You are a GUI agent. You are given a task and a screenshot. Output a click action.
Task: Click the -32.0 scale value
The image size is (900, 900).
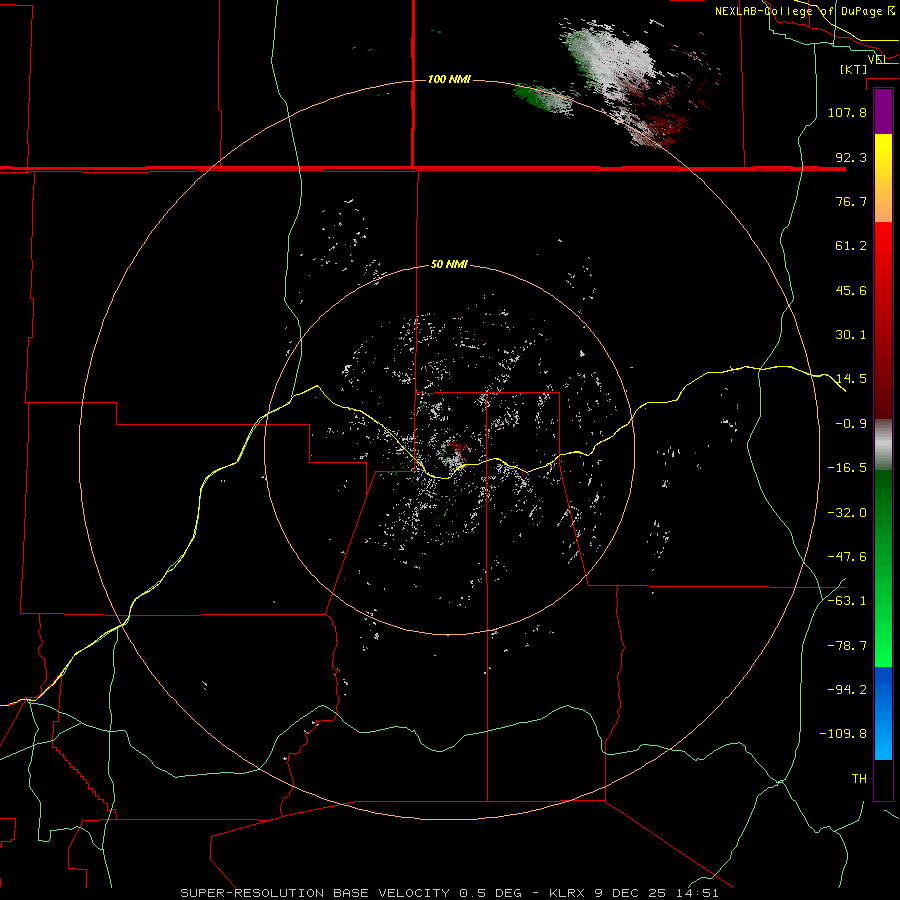tap(847, 513)
